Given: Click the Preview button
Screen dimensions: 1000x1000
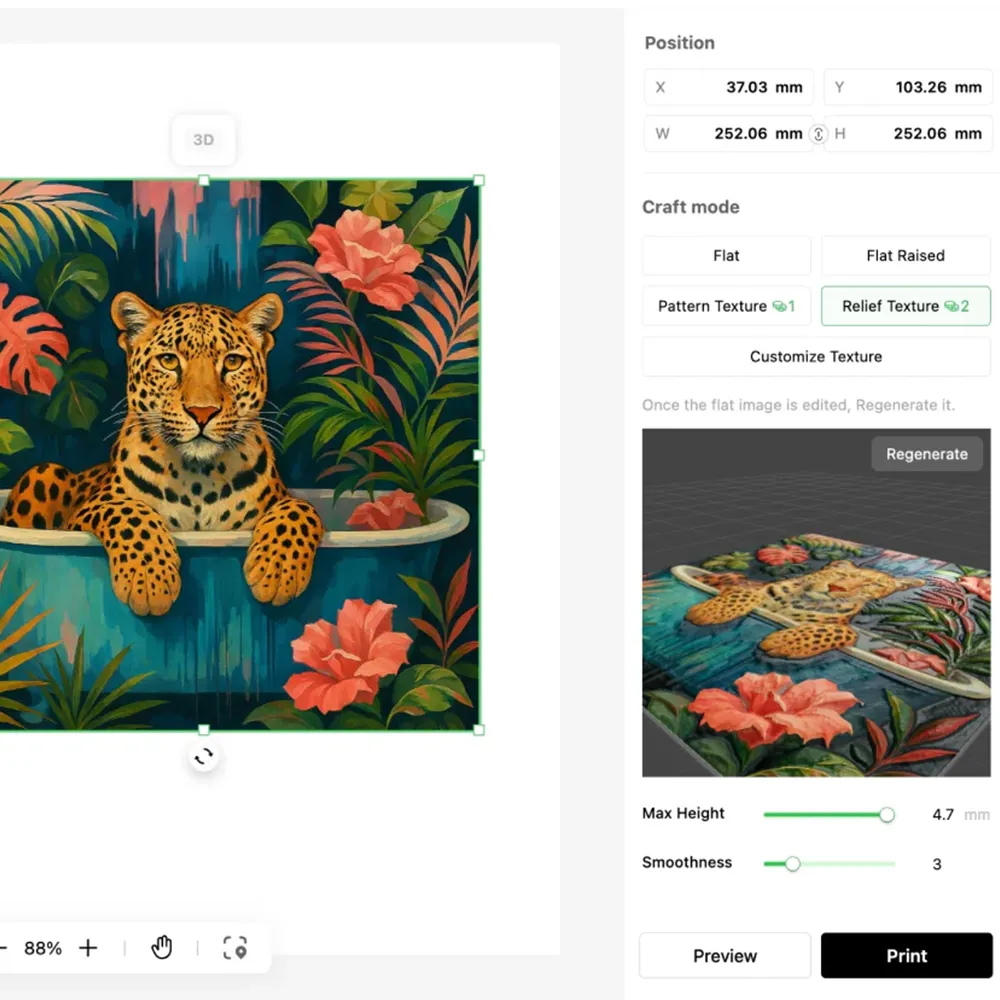Looking at the screenshot, I should [725, 956].
